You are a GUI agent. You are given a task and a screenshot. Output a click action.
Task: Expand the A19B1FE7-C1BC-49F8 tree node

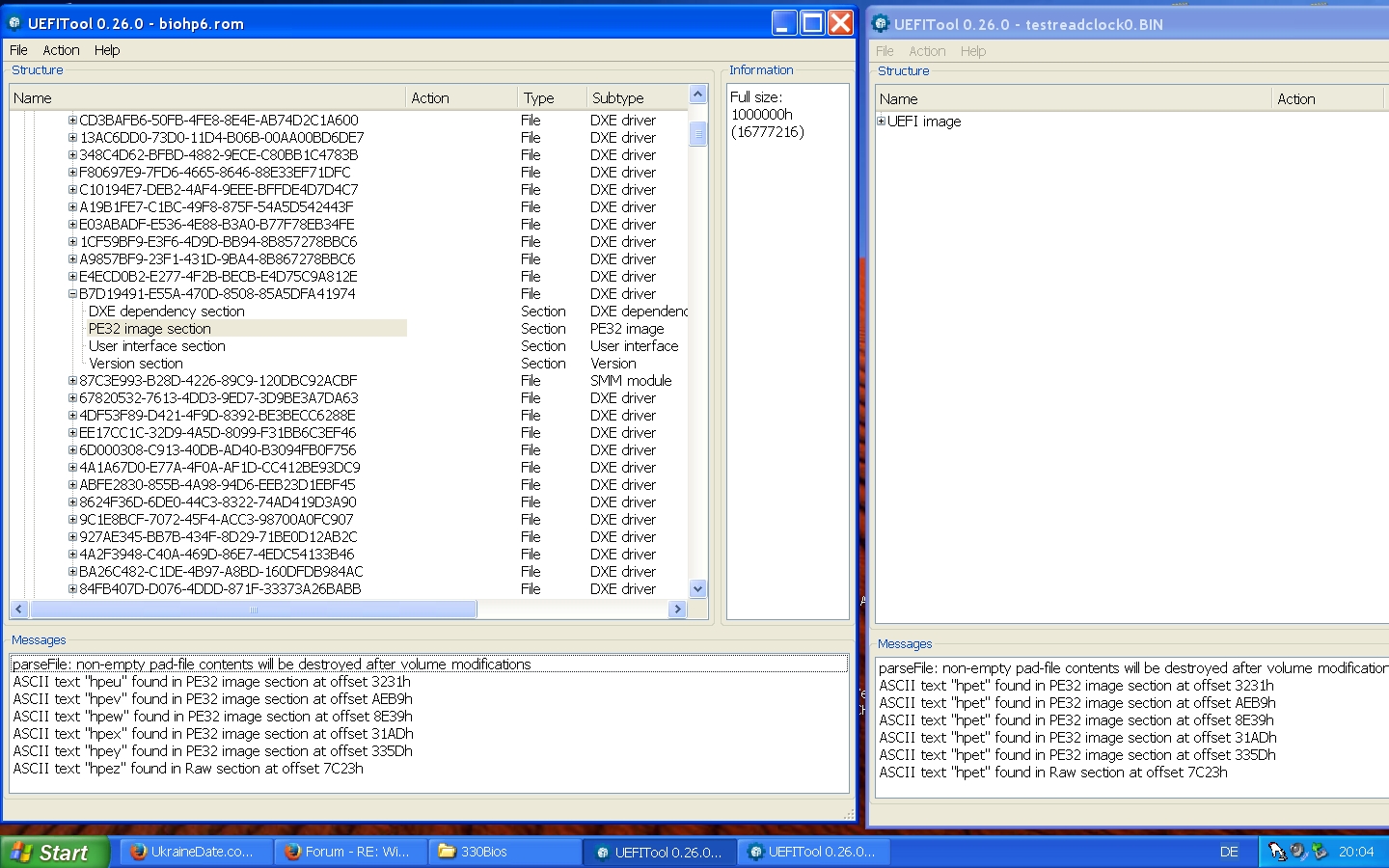pyautogui.click(x=72, y=207)
